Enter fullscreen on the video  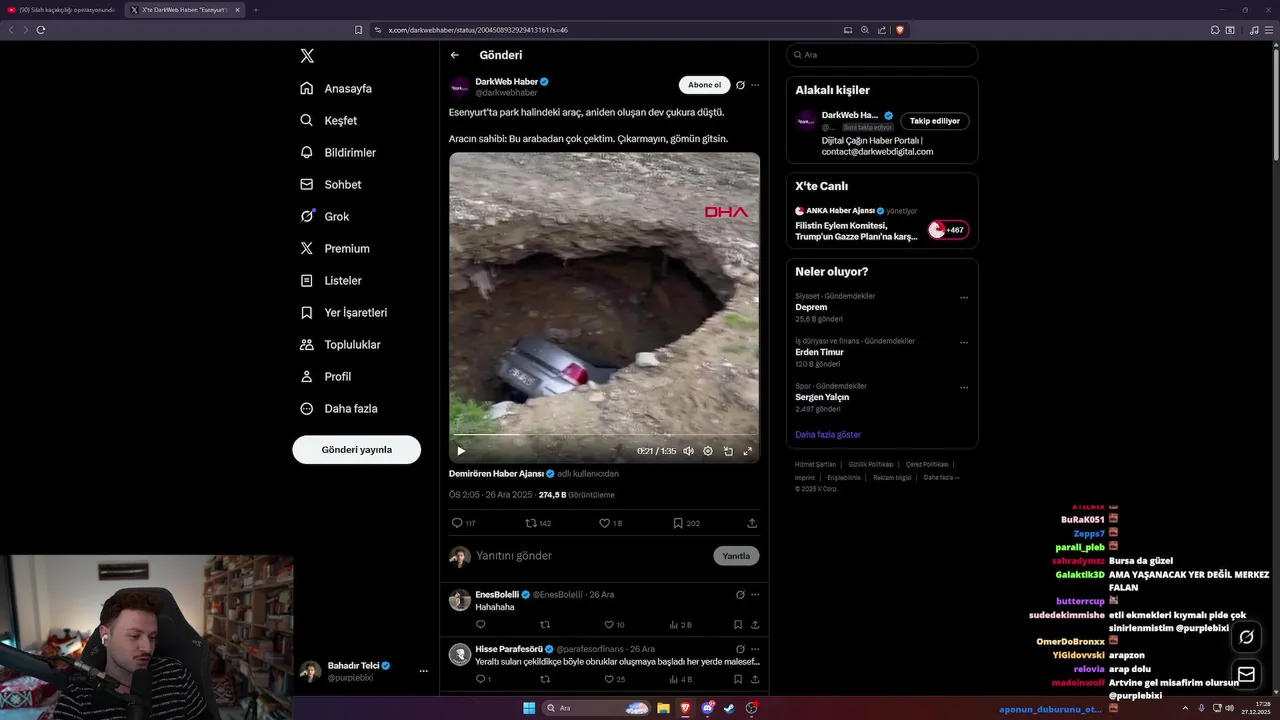coord(747,451)
